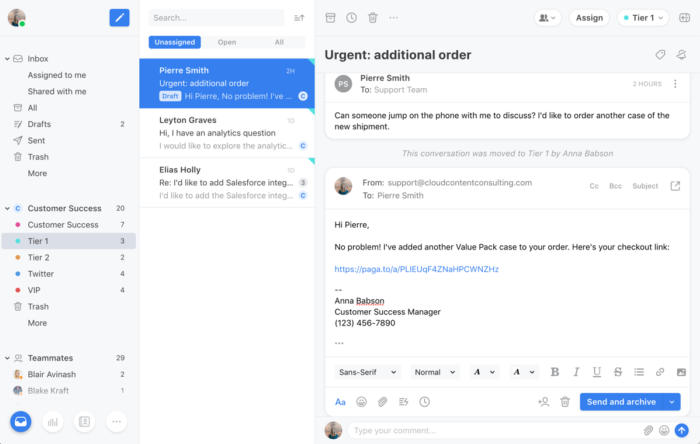This screenshot has width=700, height=444.
Task: Schedule send with reply clock icon
Action: tap(425, 402)
